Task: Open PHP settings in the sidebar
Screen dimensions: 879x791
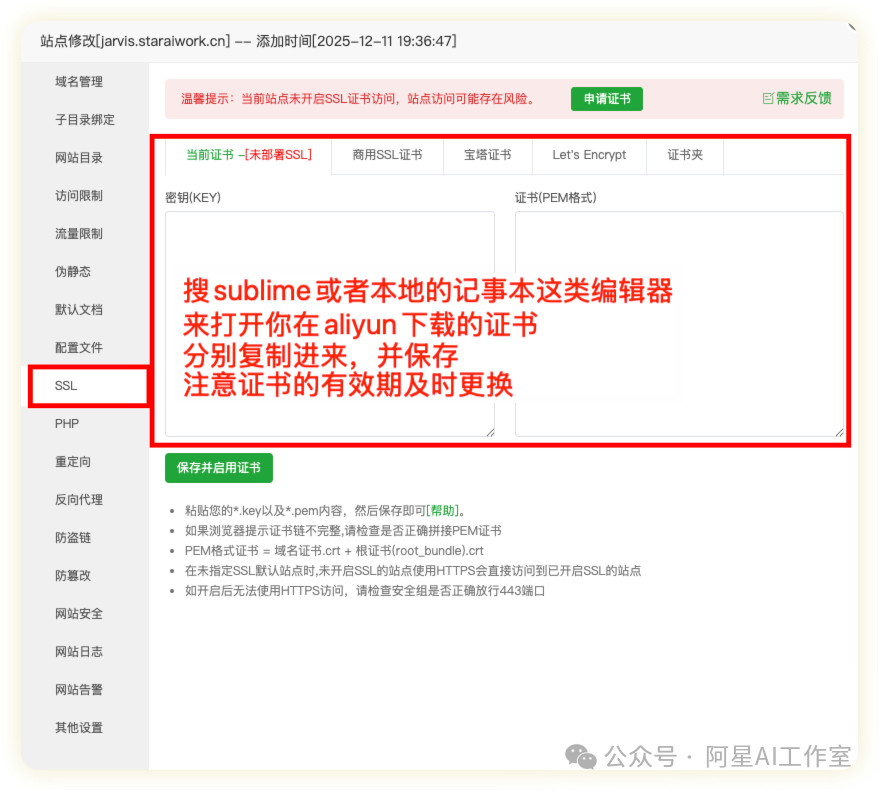Action: 67,424
